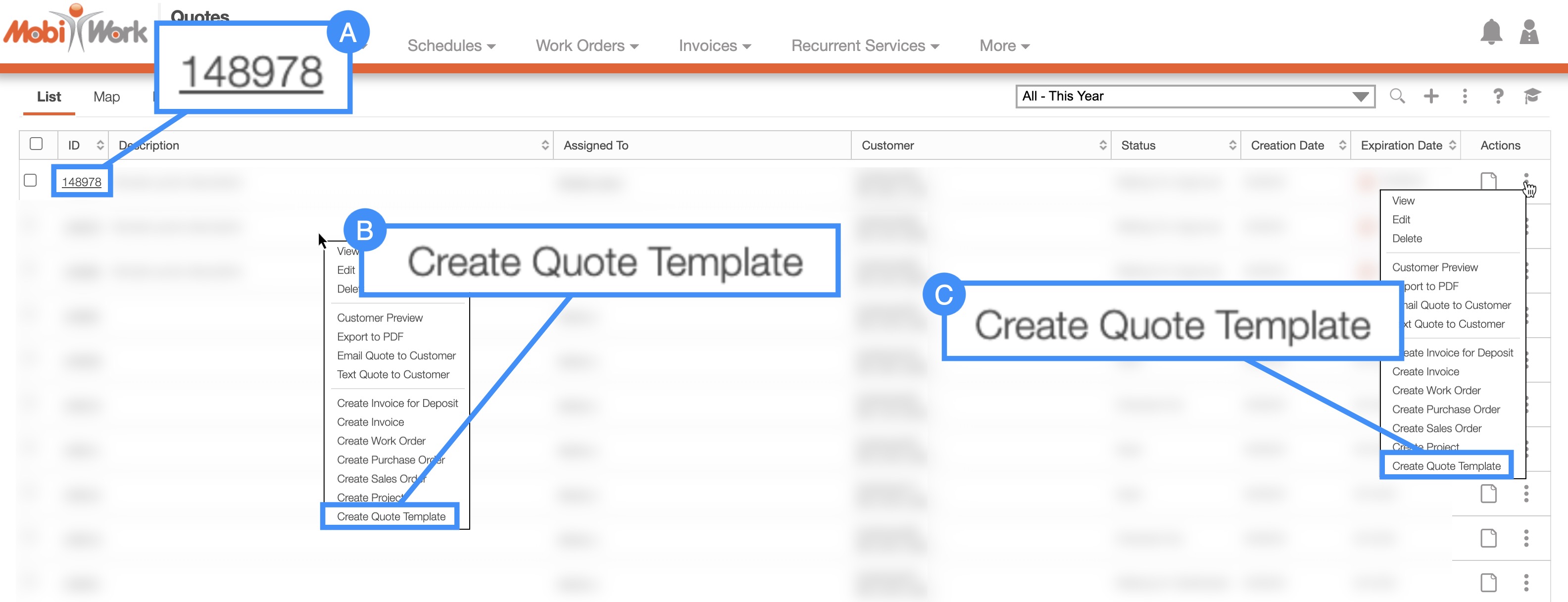The width and height of the screenshot is (1568, 602).
Task: Open toolbar three-dot options menu
Action: tap(1465, 96)
